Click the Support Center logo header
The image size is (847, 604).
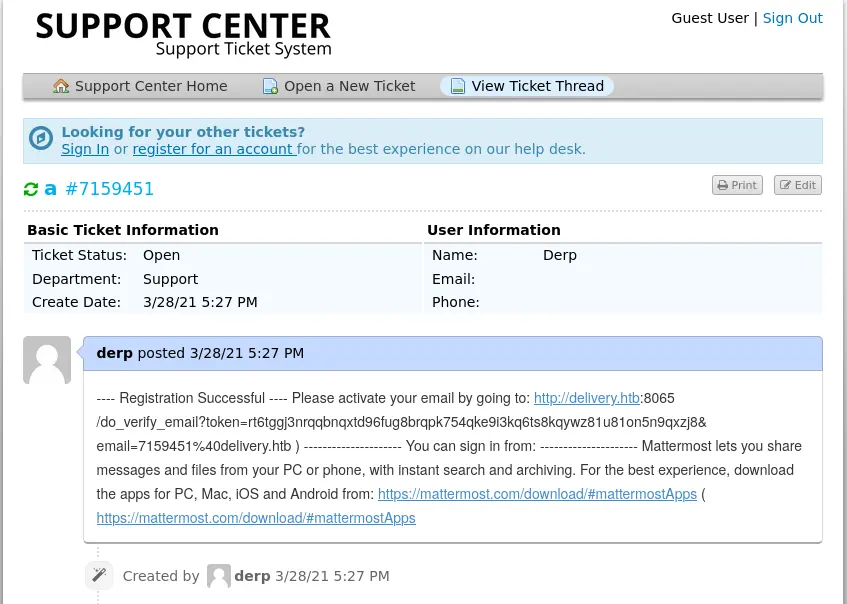183,33
